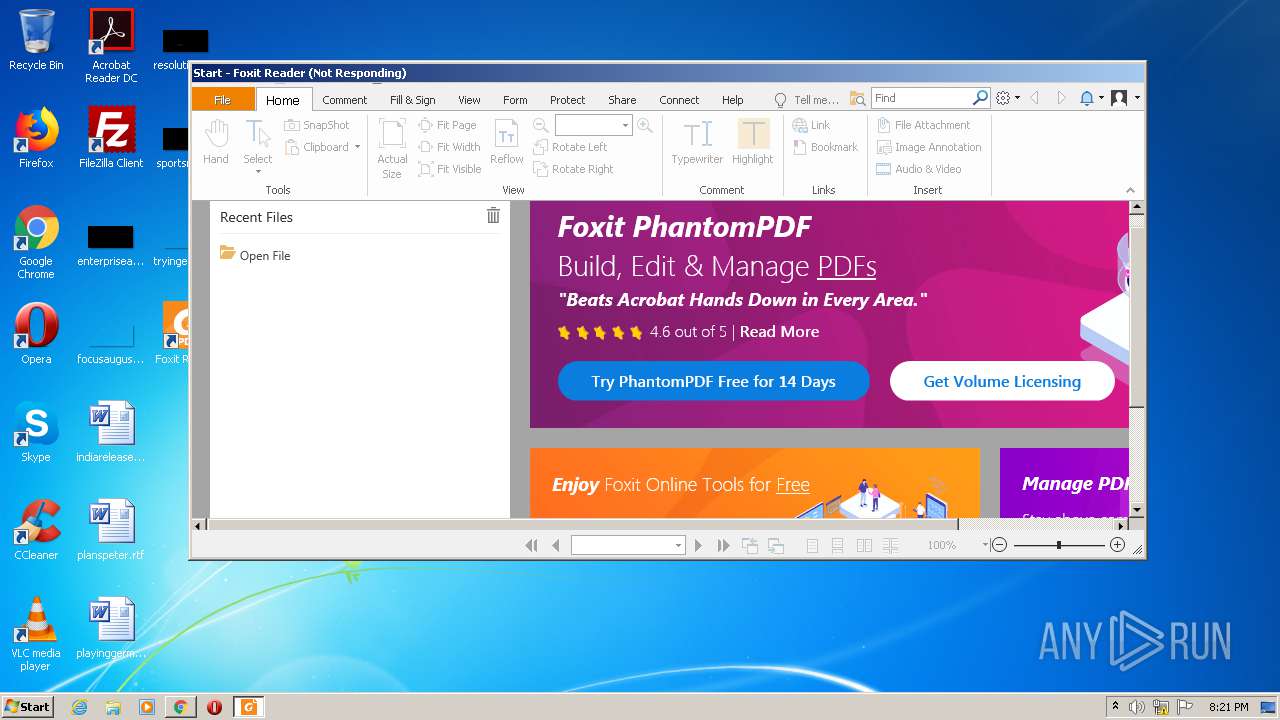
Task: Open the Form ribbon tab
Action: click(515, 100)
